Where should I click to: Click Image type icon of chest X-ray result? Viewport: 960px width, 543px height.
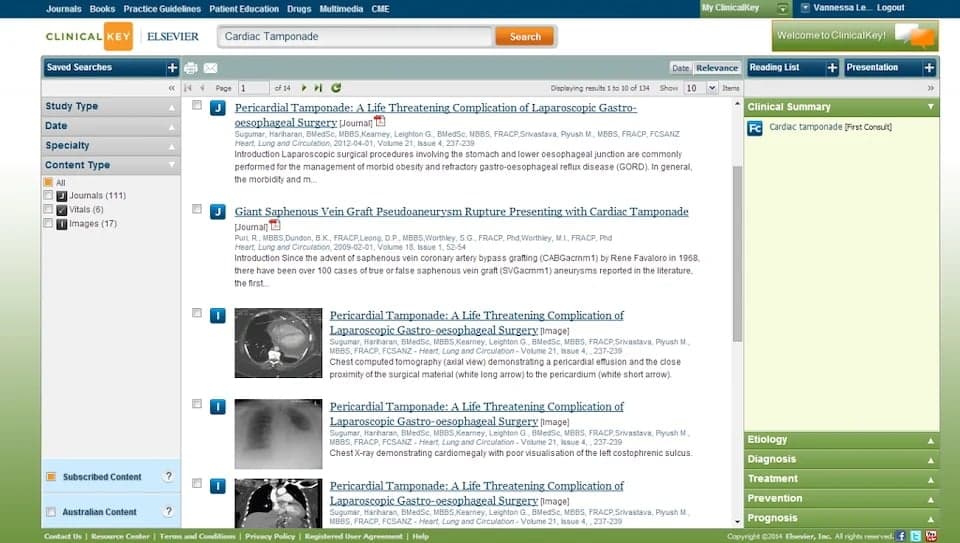pyautogui.click(x=217, y=406)
